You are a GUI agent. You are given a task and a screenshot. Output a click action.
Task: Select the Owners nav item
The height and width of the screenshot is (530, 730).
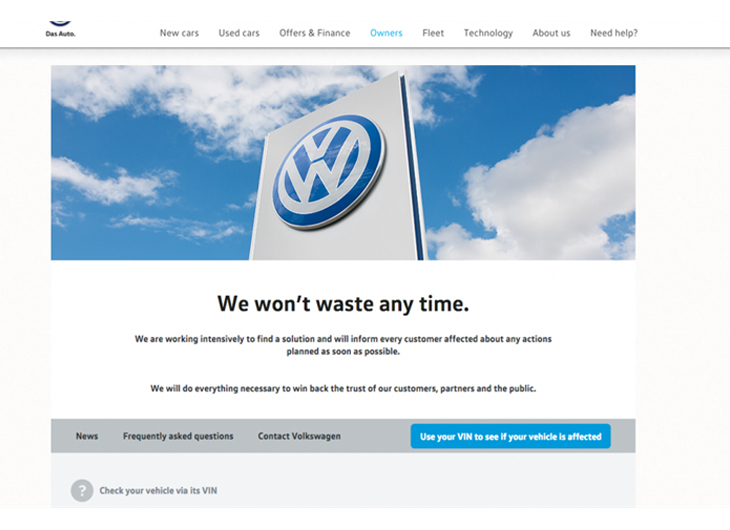click(x=386, y=33)
